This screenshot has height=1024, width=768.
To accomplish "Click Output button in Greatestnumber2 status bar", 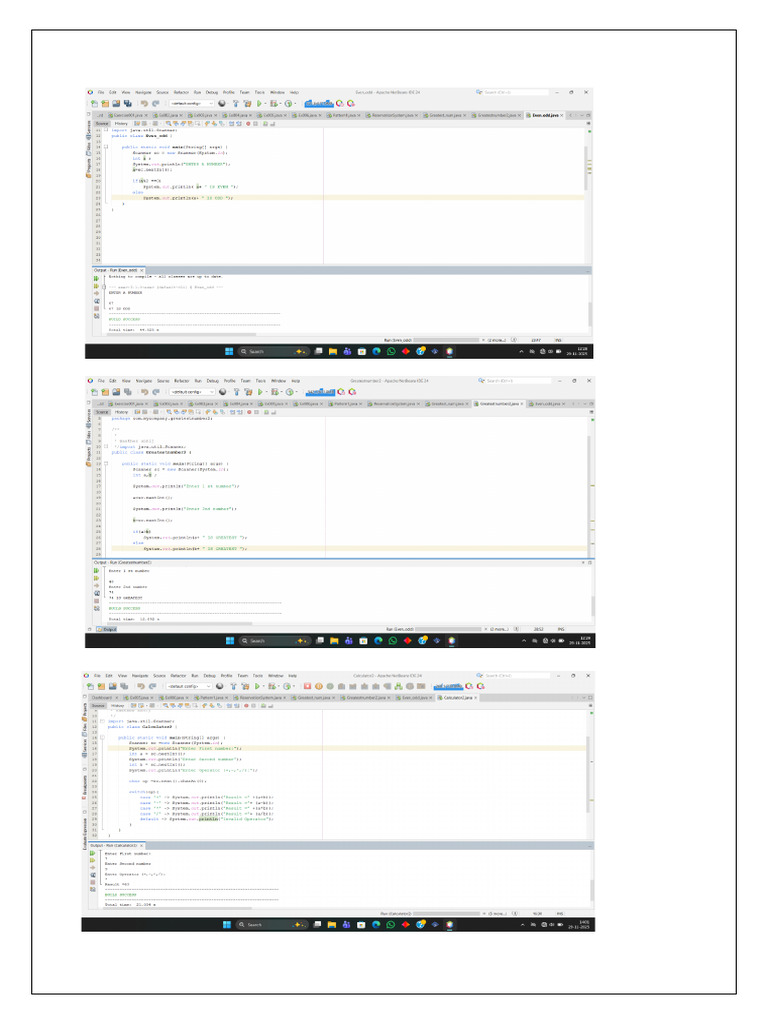I will click(x=107, y=629).
